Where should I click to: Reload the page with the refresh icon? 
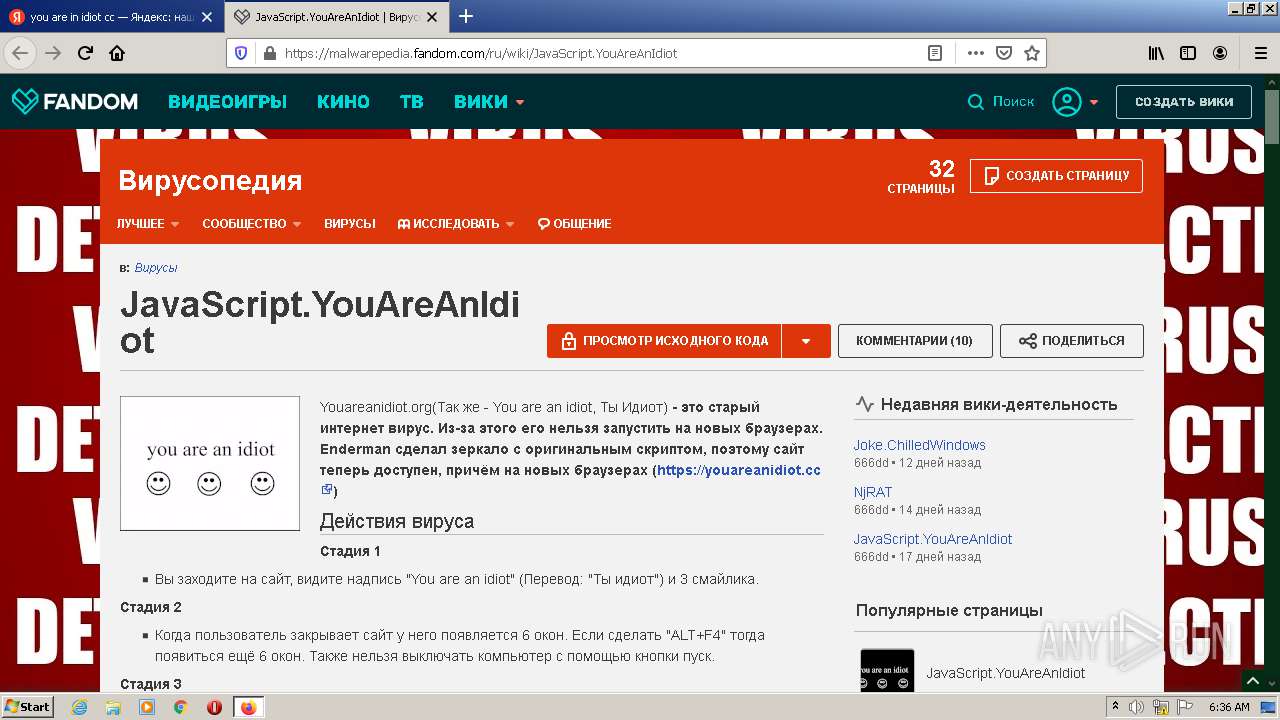pyautogui.click(x=85, y=53)
